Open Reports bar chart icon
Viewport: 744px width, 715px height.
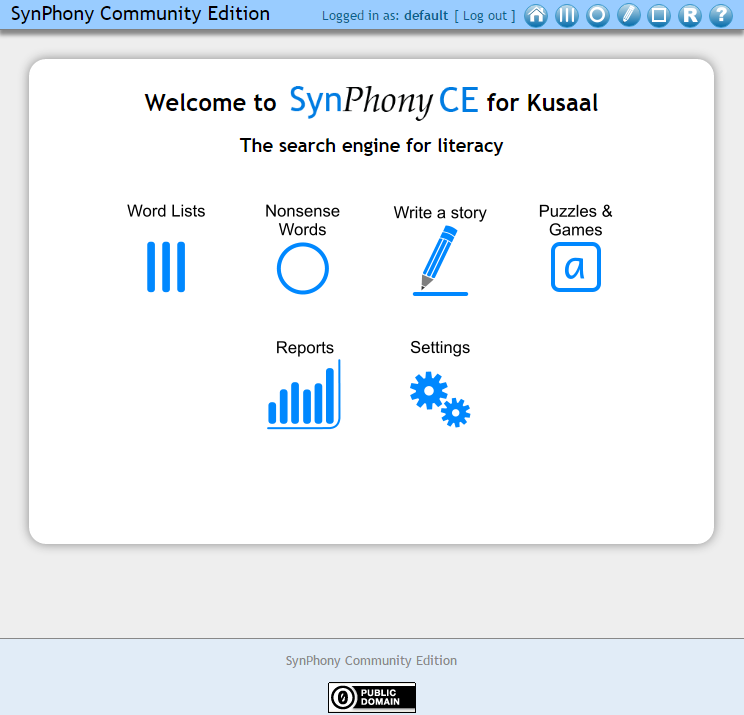tap(304, 394)
